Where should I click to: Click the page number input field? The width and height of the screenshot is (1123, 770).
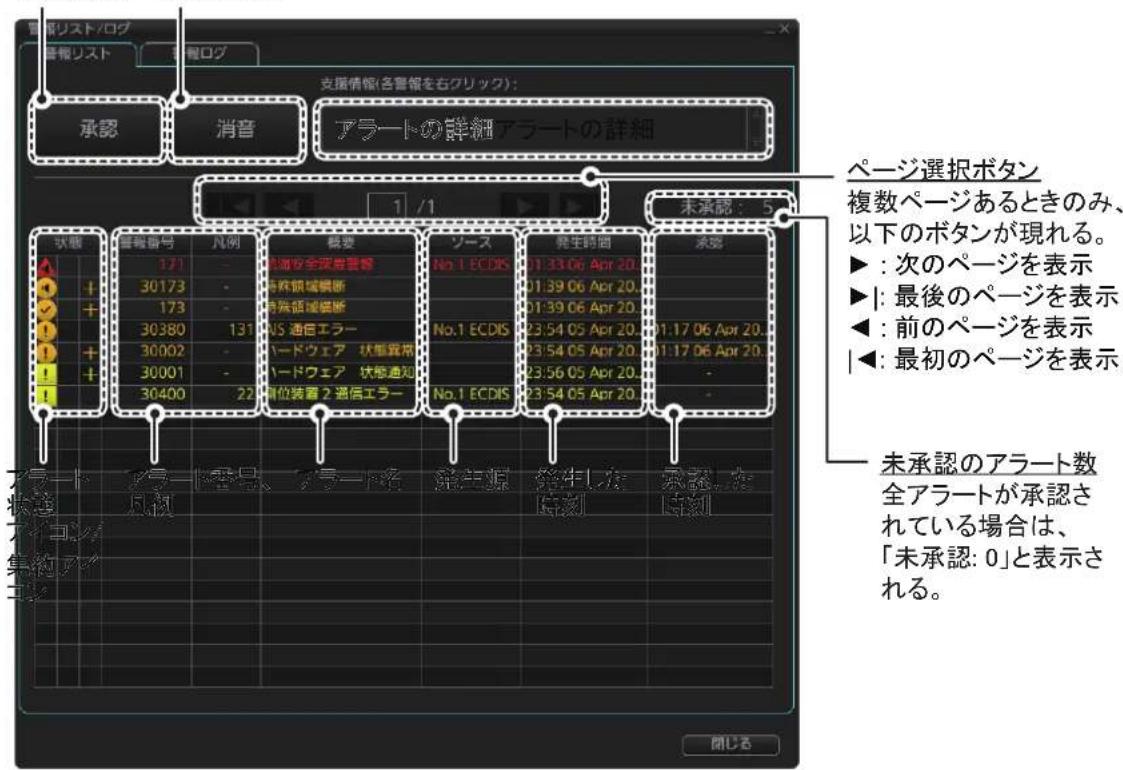pos(387,207)
